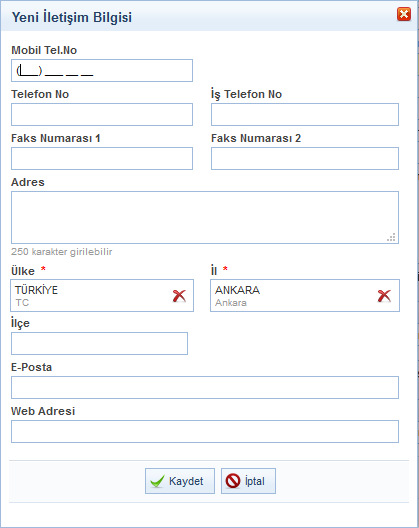The image size is (419, 528).
Task: Click the green checkmark on Kaydet
Action: tap(157, 481)
